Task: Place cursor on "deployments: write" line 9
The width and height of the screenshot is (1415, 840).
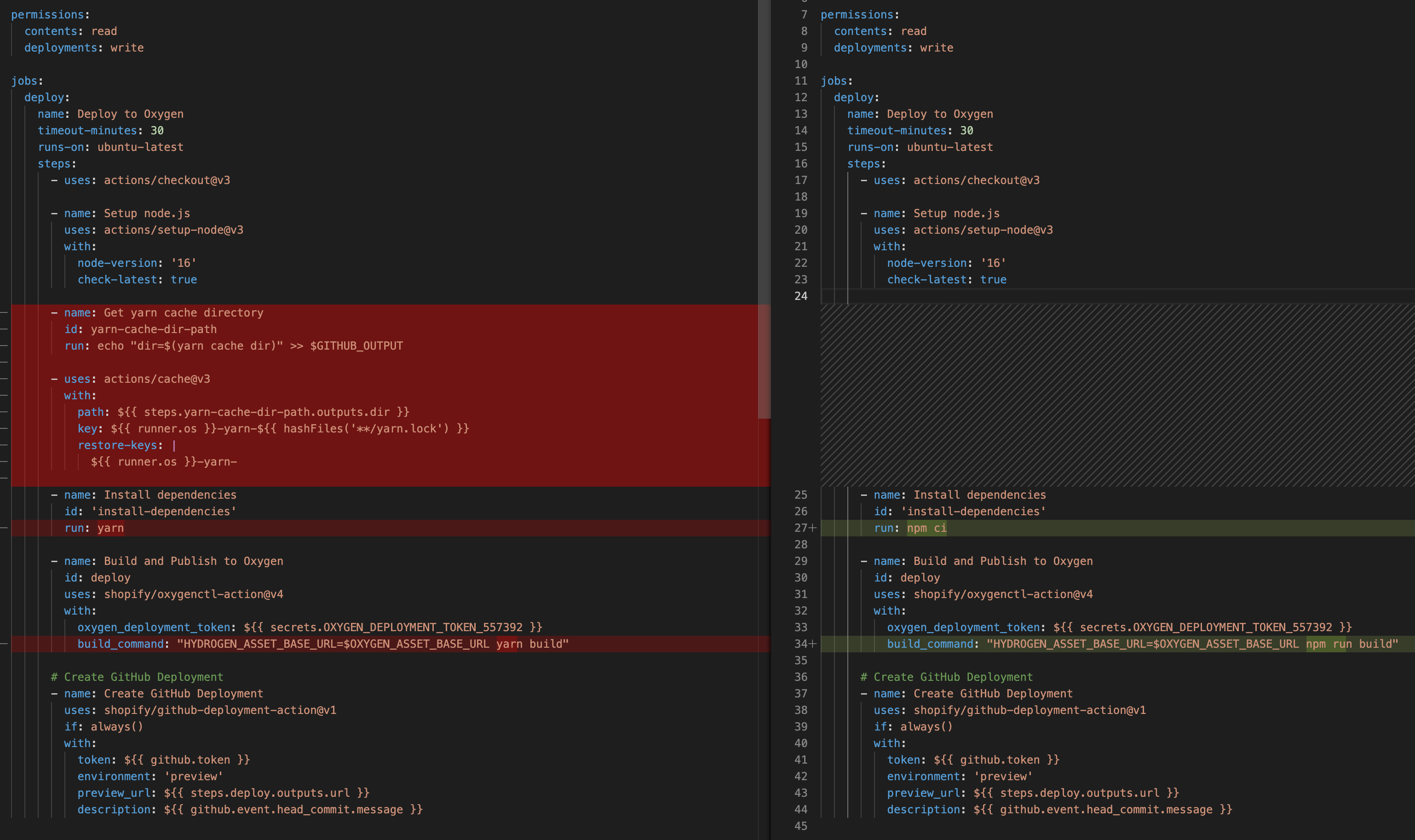Action: pos(893,47)
